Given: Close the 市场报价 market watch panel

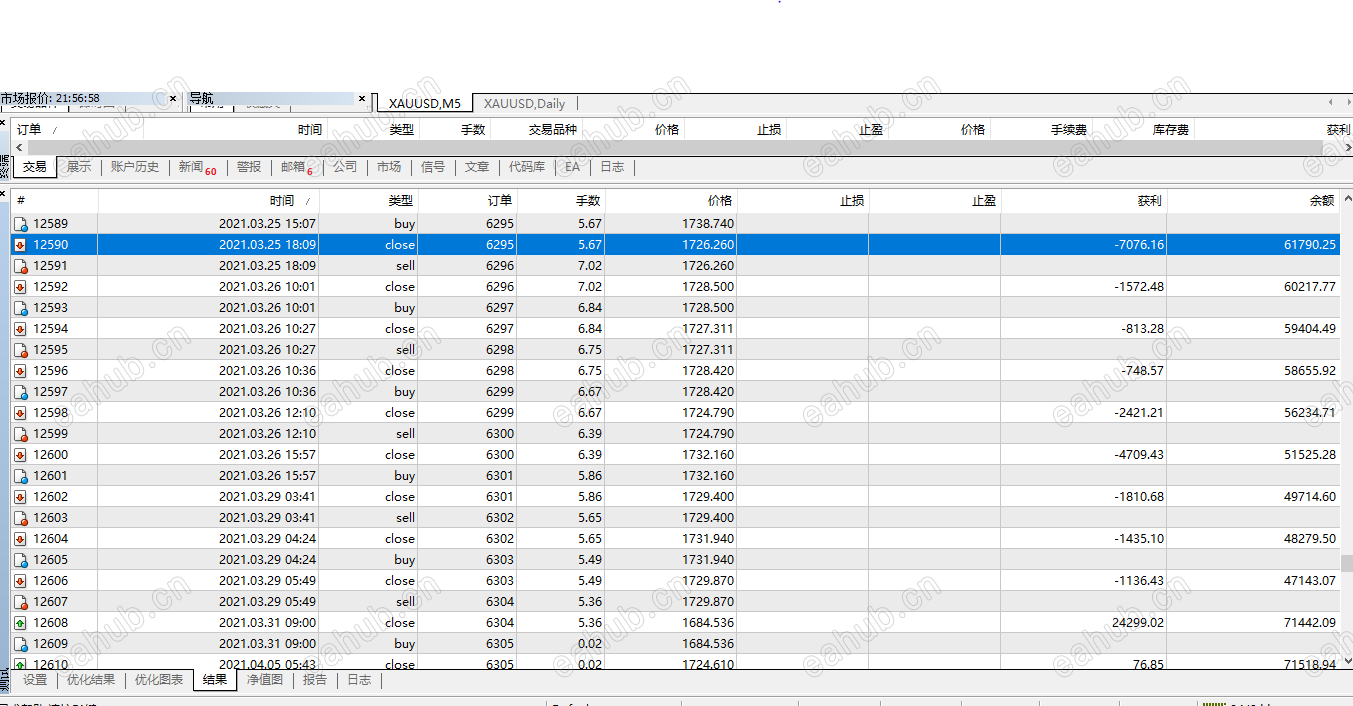Looking at the screenshot, I should click(173, 98).
